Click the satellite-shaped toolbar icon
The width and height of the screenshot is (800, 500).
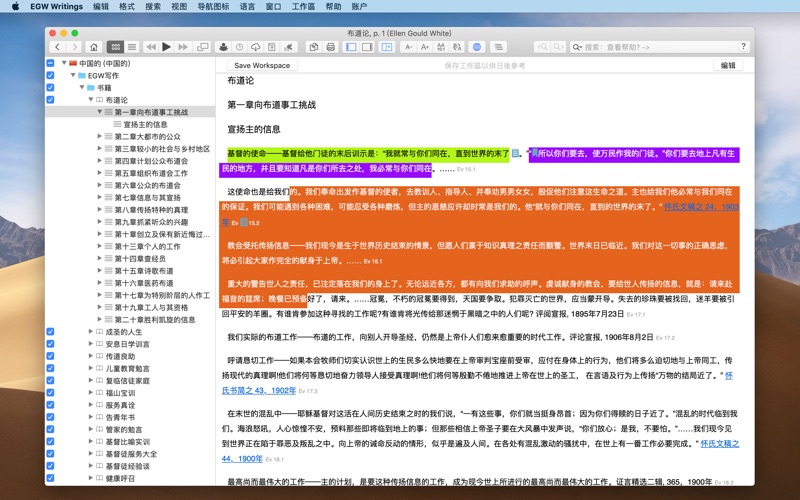tap(288, 47)
